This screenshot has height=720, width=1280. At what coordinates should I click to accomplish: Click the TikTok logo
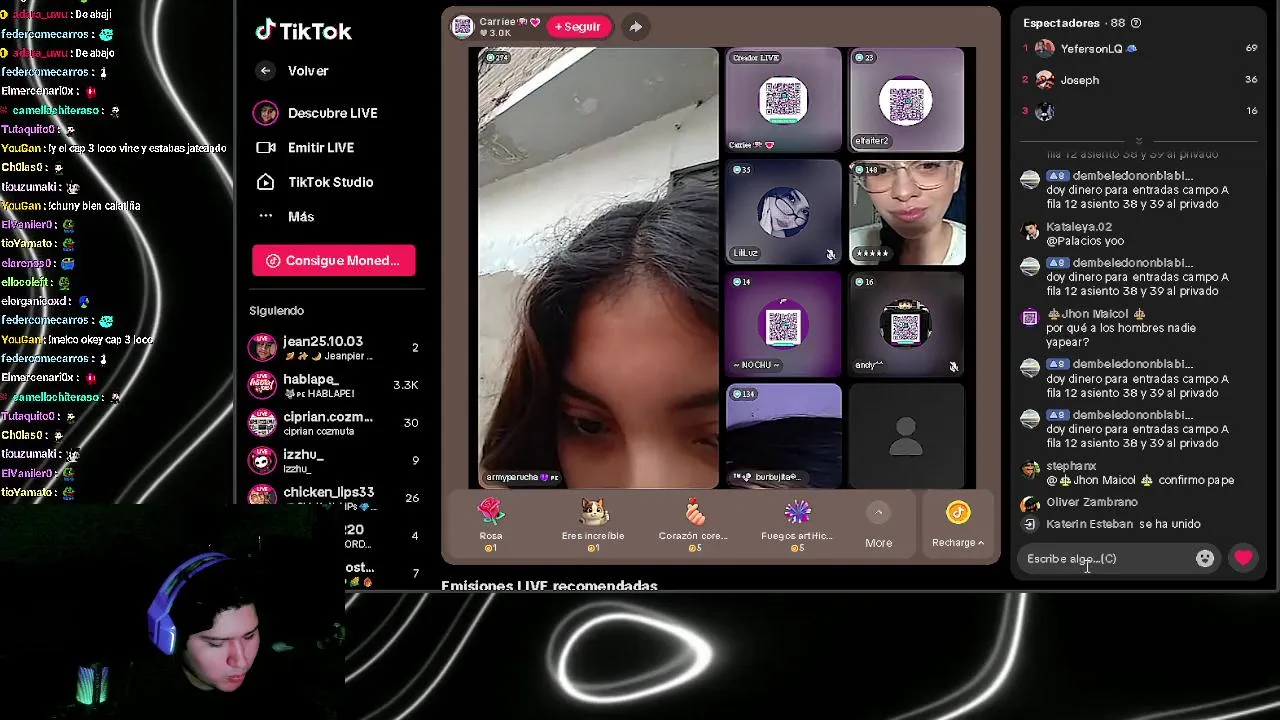(x=303, y=31)
